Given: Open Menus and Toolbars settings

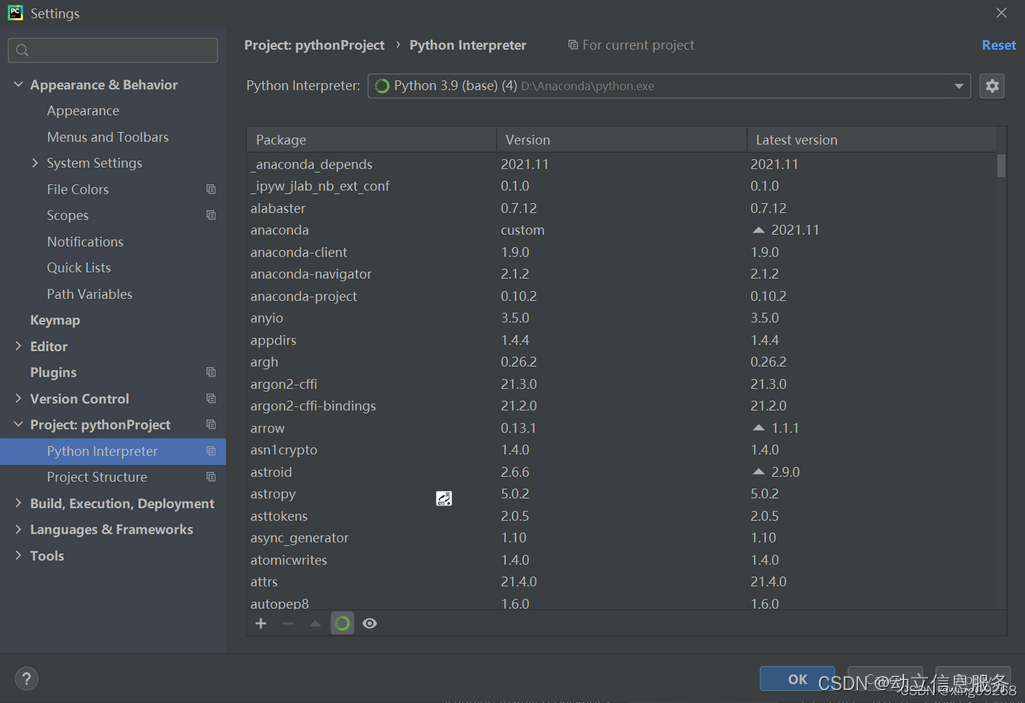Looking at the screenshot, I should point(108,137).
